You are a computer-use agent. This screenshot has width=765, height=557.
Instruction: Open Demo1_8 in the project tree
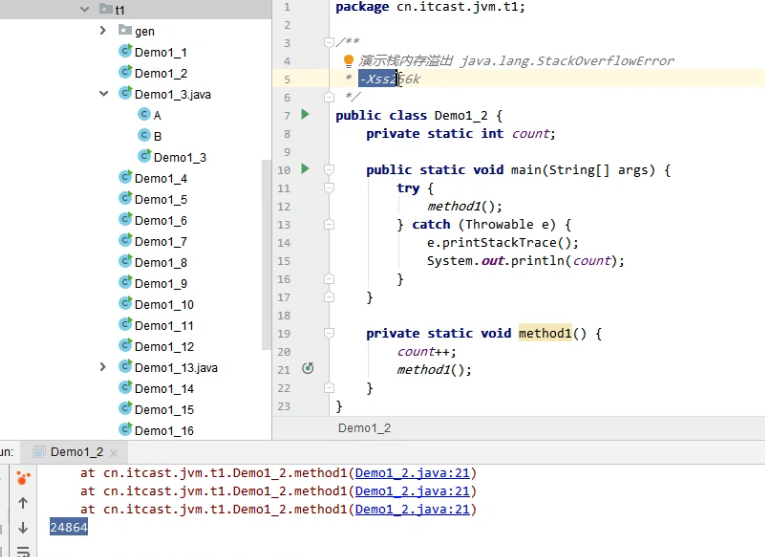click(x=161, y=262)
